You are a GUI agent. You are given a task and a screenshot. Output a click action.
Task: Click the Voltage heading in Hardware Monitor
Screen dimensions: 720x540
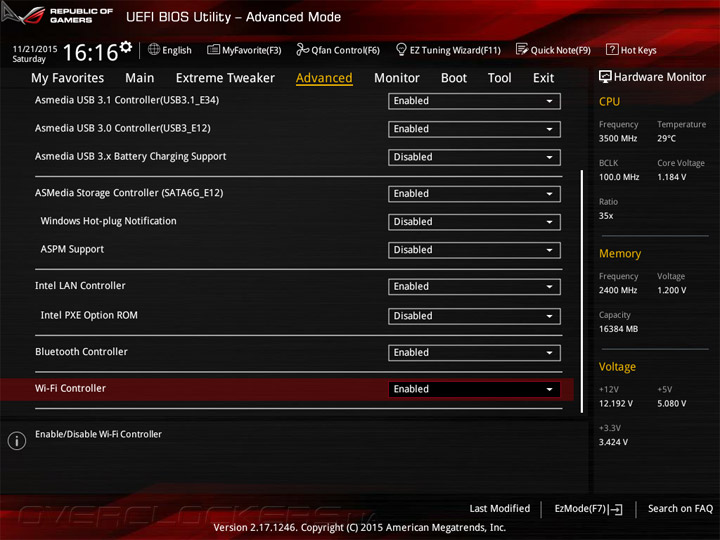617,367
